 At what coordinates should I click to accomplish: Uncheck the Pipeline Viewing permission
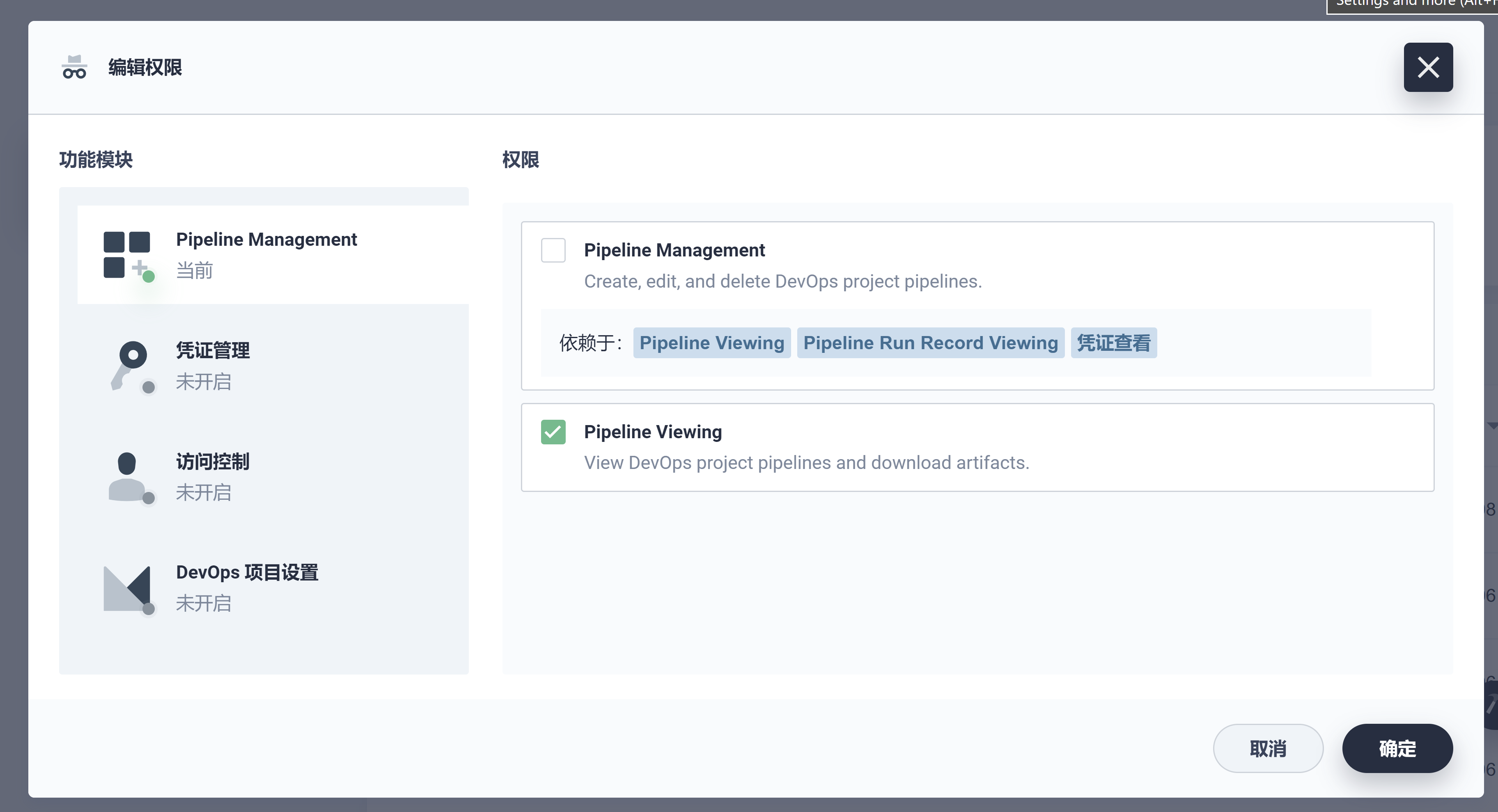pos(553,432)
